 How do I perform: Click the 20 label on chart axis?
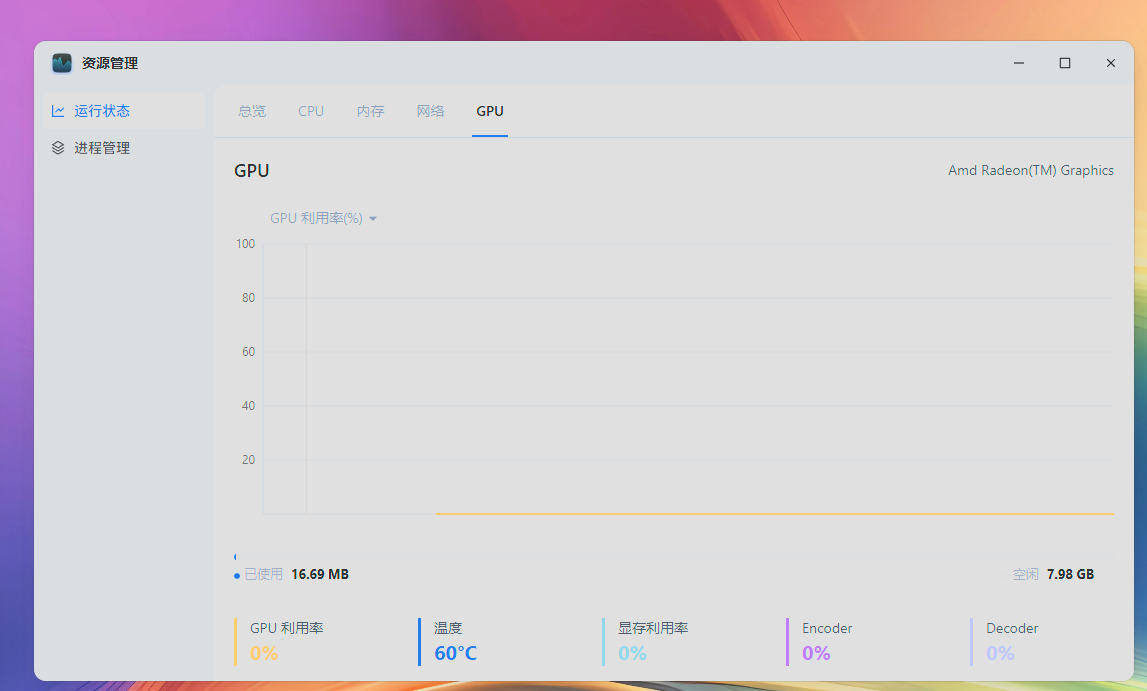click(x=249, y=460)
